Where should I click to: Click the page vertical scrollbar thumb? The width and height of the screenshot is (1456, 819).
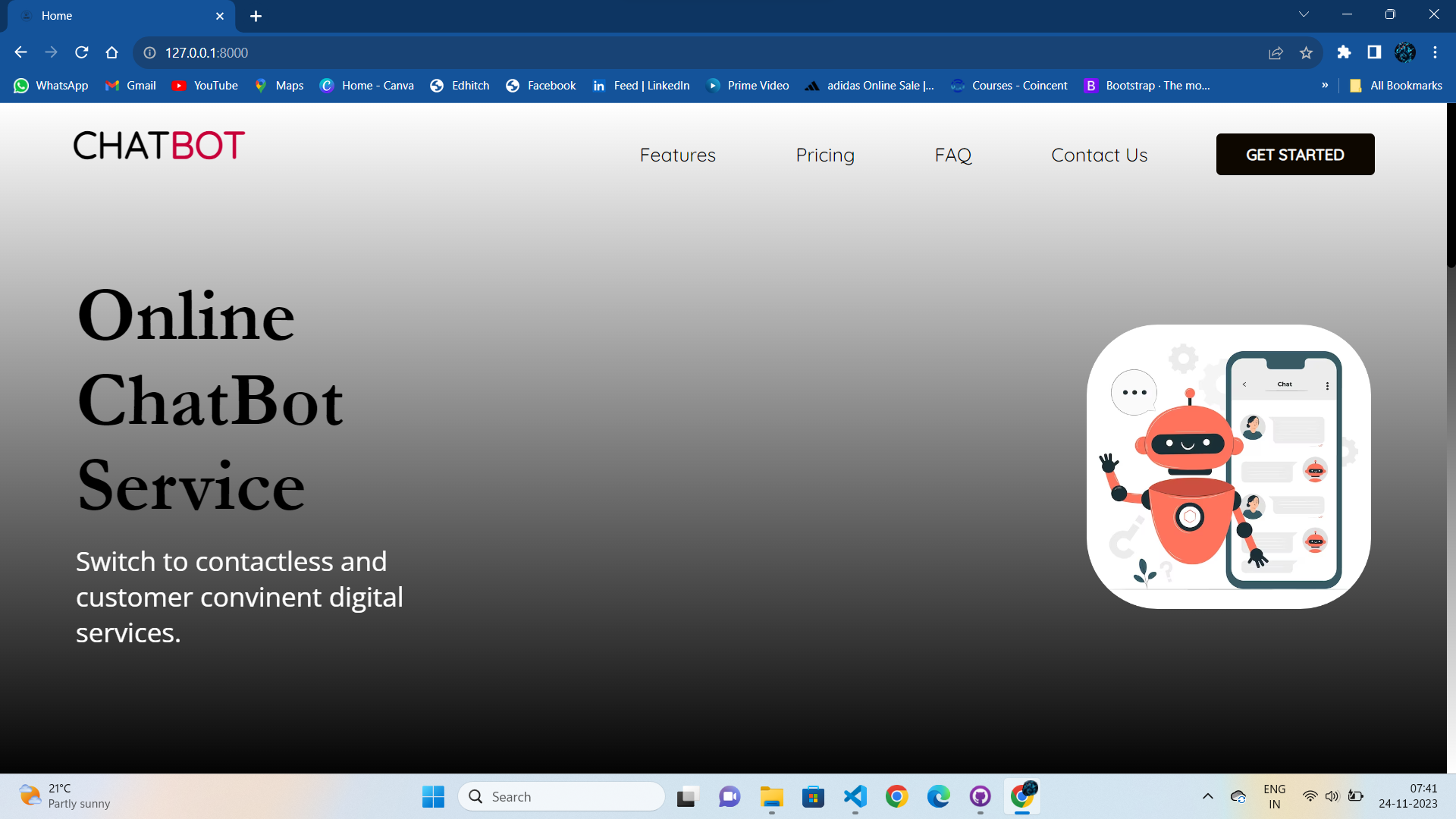1451,186
